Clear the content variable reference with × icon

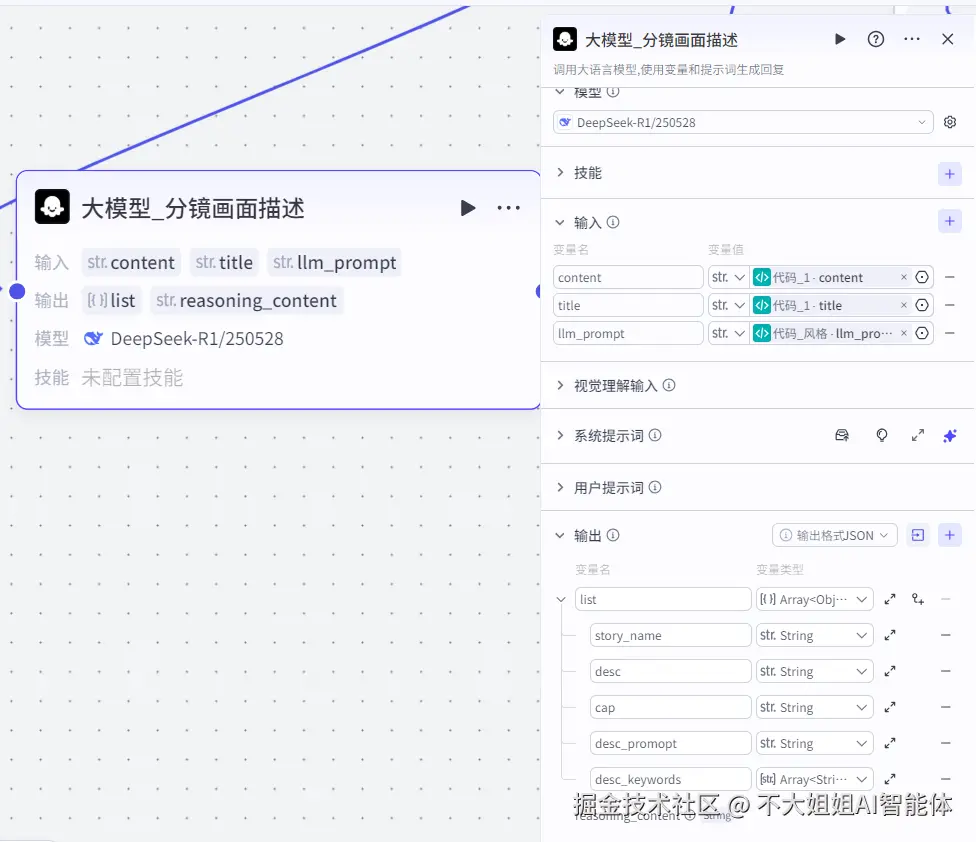point(904,277)
